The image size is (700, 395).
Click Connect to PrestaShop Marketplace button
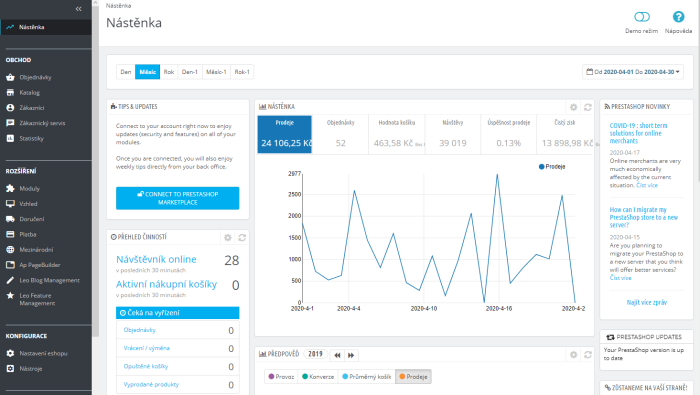tap(178, 198)
